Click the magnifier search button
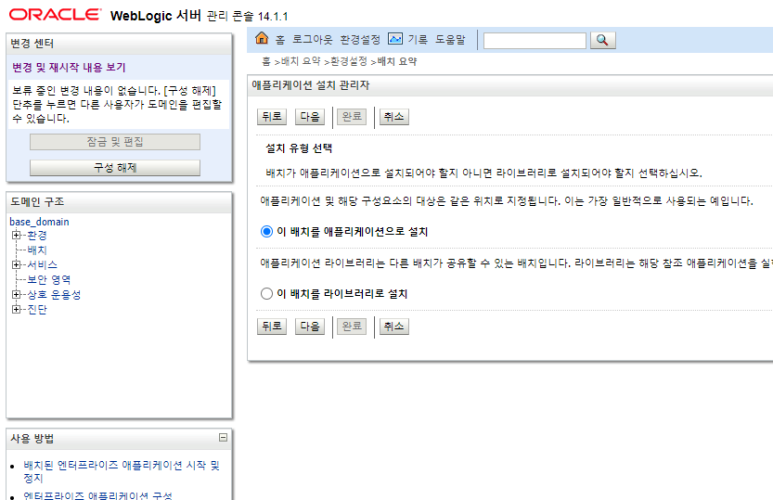This screenshot has height=500, width=773. [x=602, y=40]
